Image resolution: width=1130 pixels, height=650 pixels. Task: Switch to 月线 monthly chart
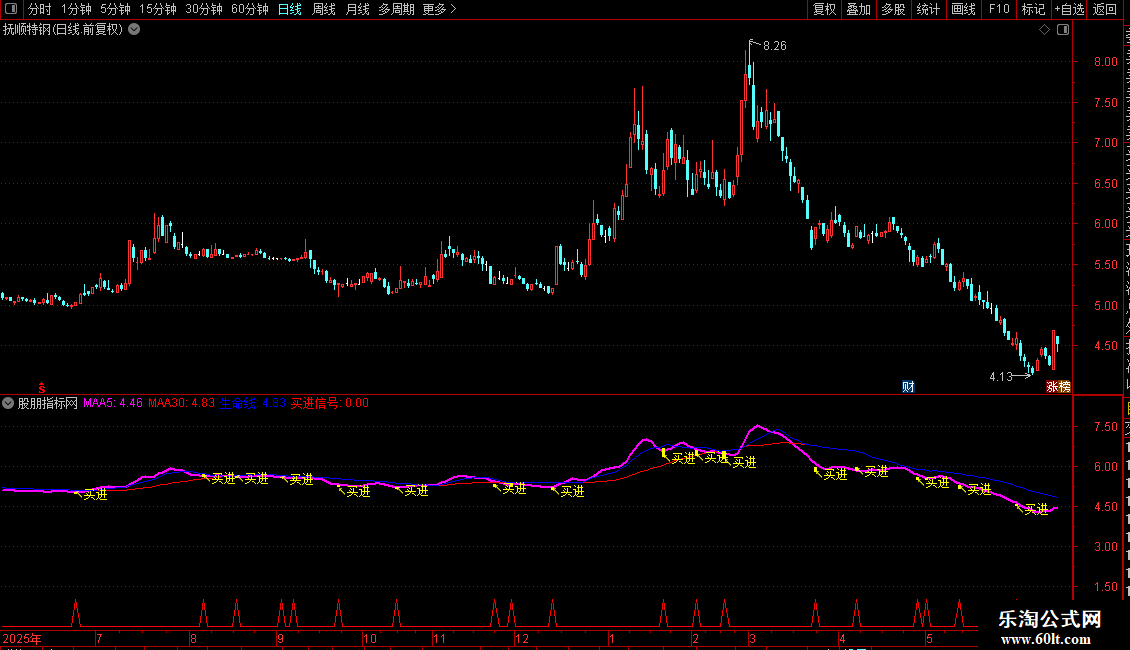(357, 9)
